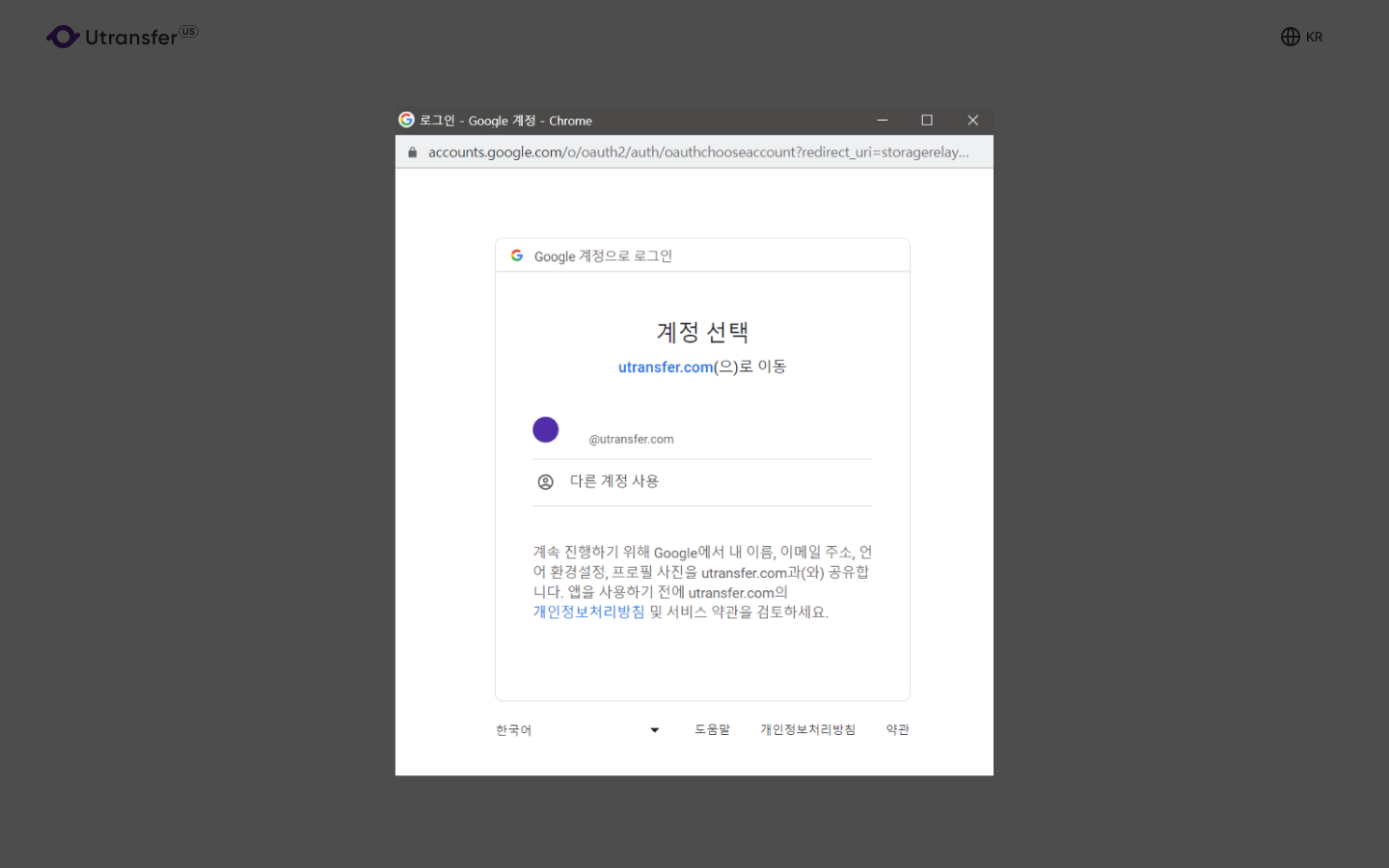Click the dropdown arrow beside 한국어

coord(655,730)
